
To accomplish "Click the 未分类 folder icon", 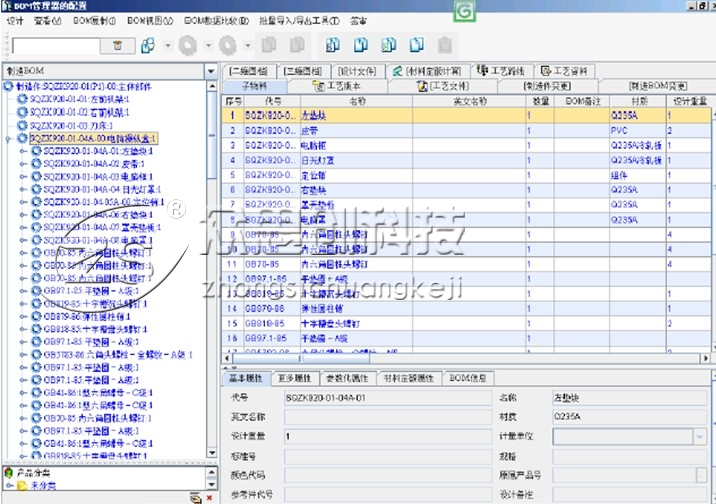I will click(22, 485).
